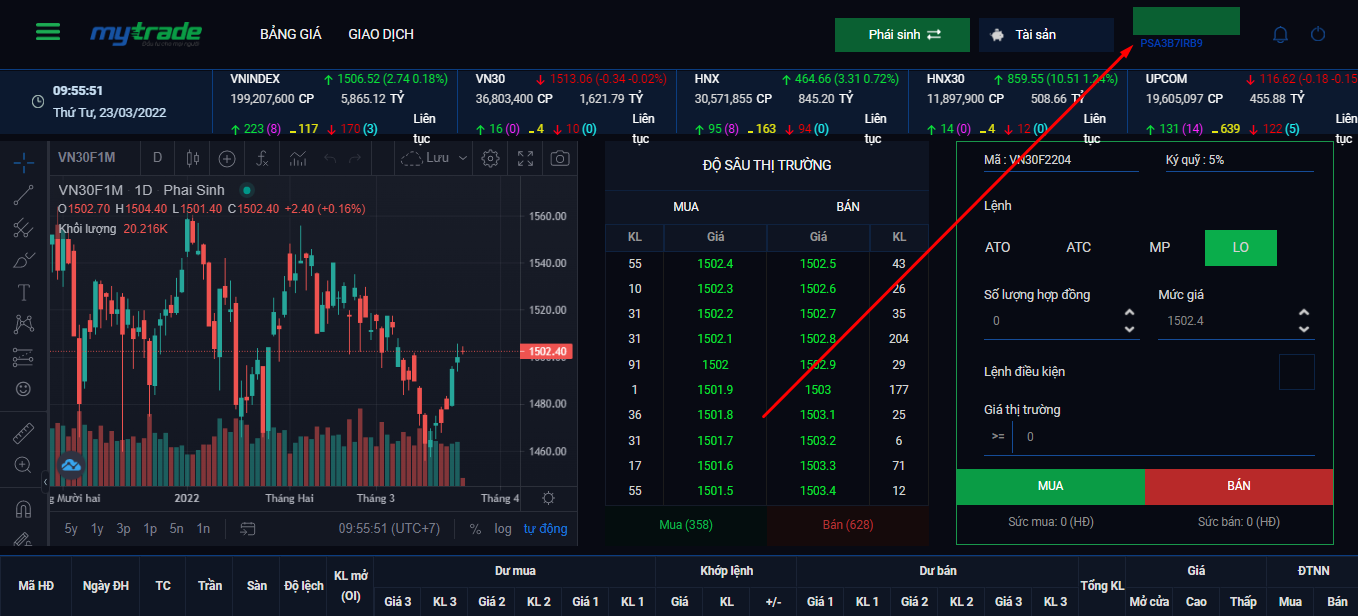Click the Số lượng hợp đồng field
The image size is (1358, 616).
(1050, 322)
